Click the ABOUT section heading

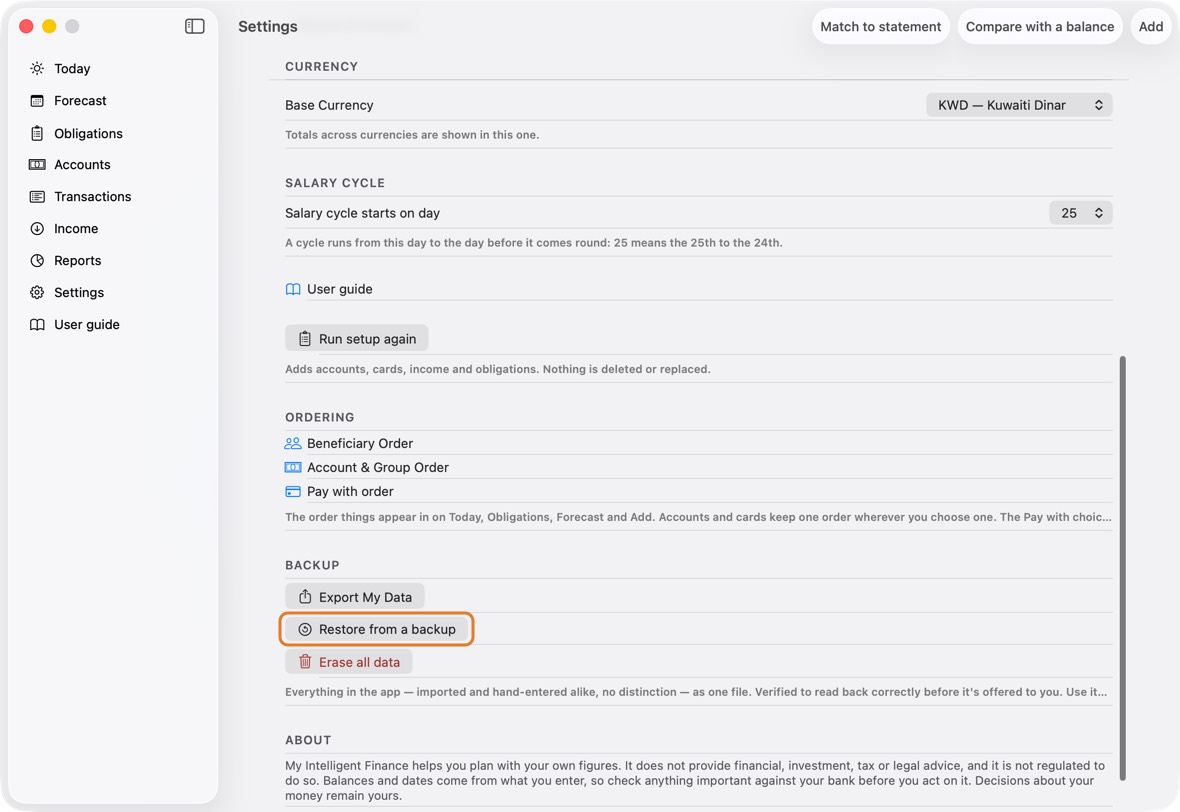[x=308, y=740]
